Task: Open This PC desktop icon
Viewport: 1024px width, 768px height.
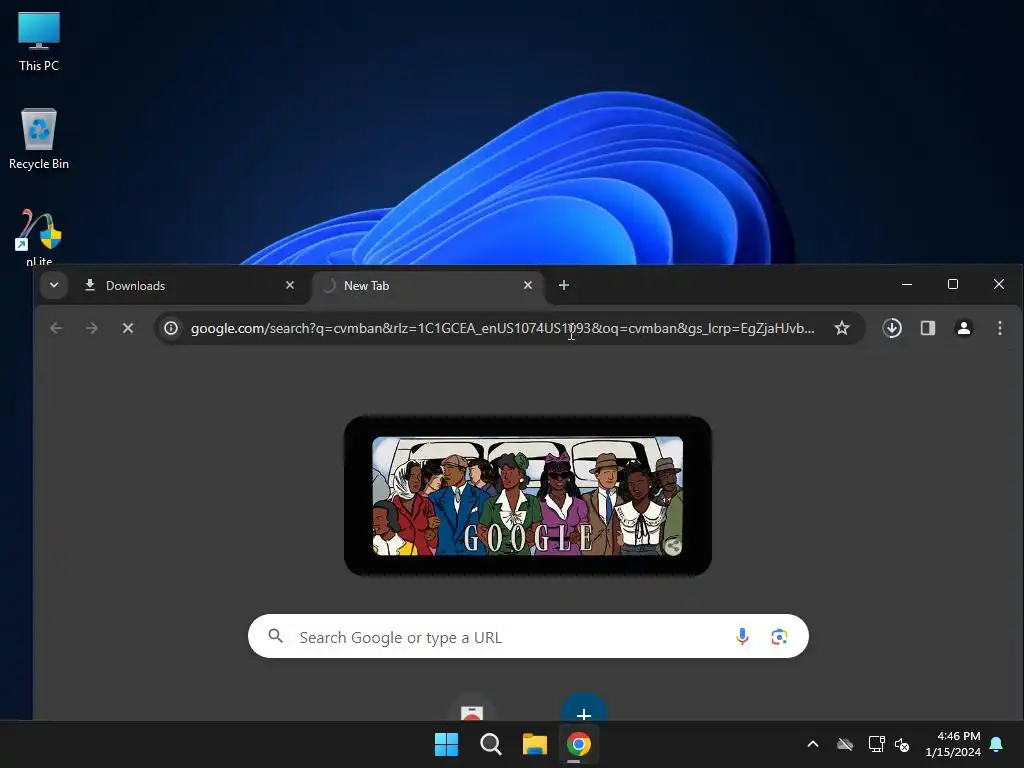Action: tap(39, 41)
